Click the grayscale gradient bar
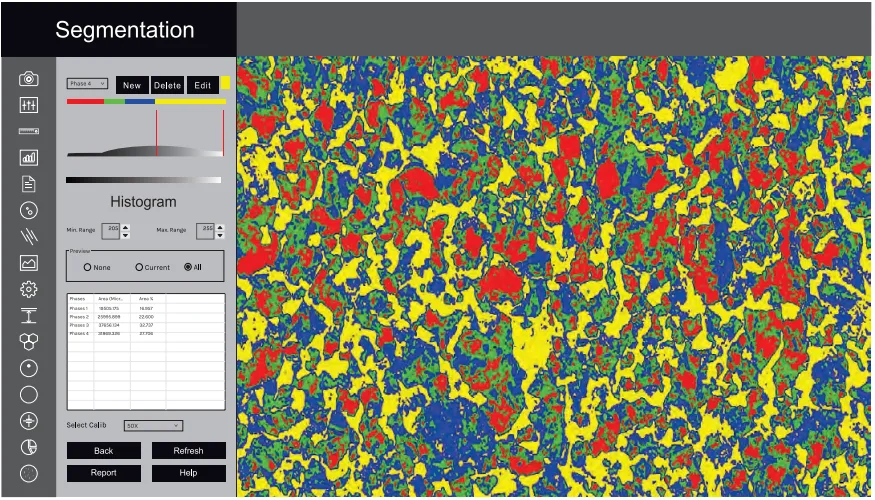The width and height of the screenshot is (875, 500). [143, 180]
